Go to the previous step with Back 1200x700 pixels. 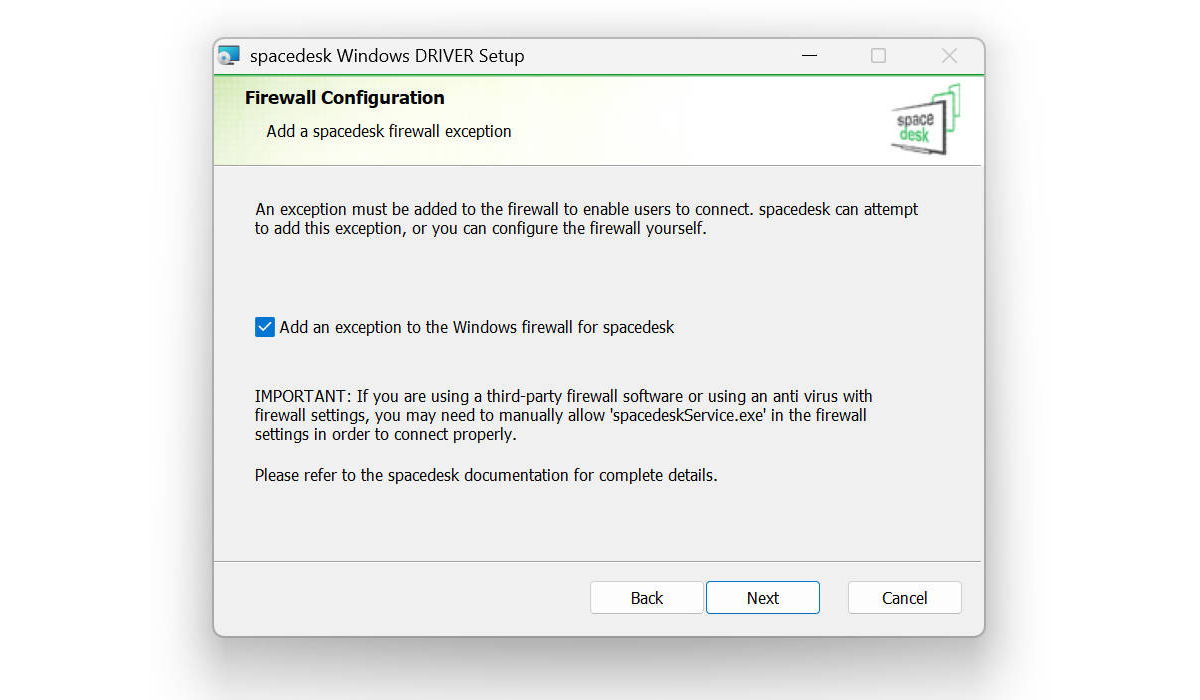pyautogui.click(x=646, y=598)
